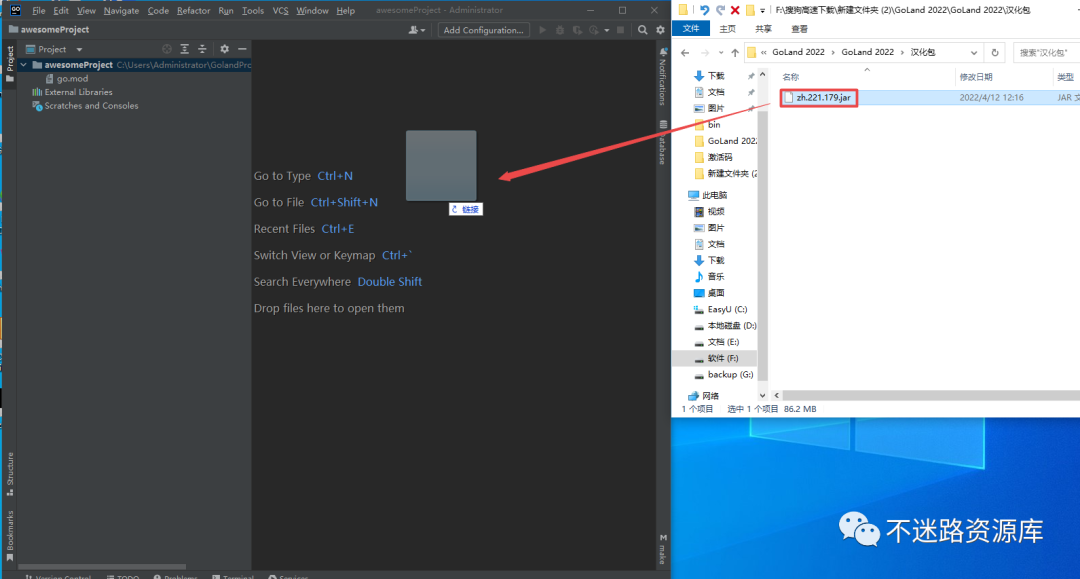The image size is (1080, 579).
Task: Open the 文件 tab in Explorer
Action: pos(691,28)
